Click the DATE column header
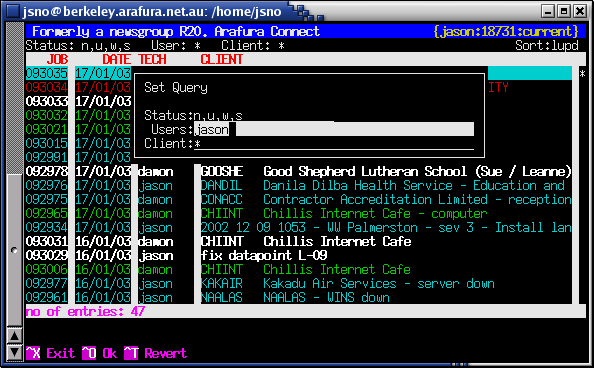 click(x=116, y=60)
